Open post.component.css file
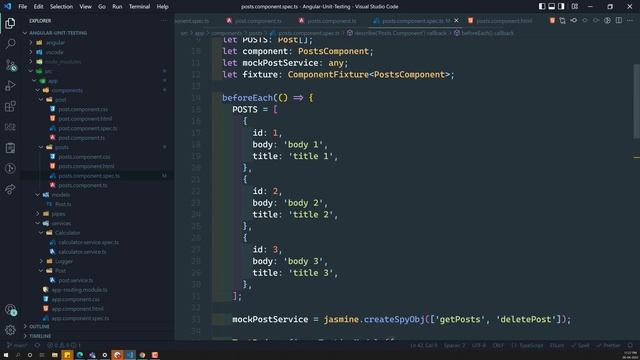The width and height of the screenshot is (640, 360). (83, 109)
